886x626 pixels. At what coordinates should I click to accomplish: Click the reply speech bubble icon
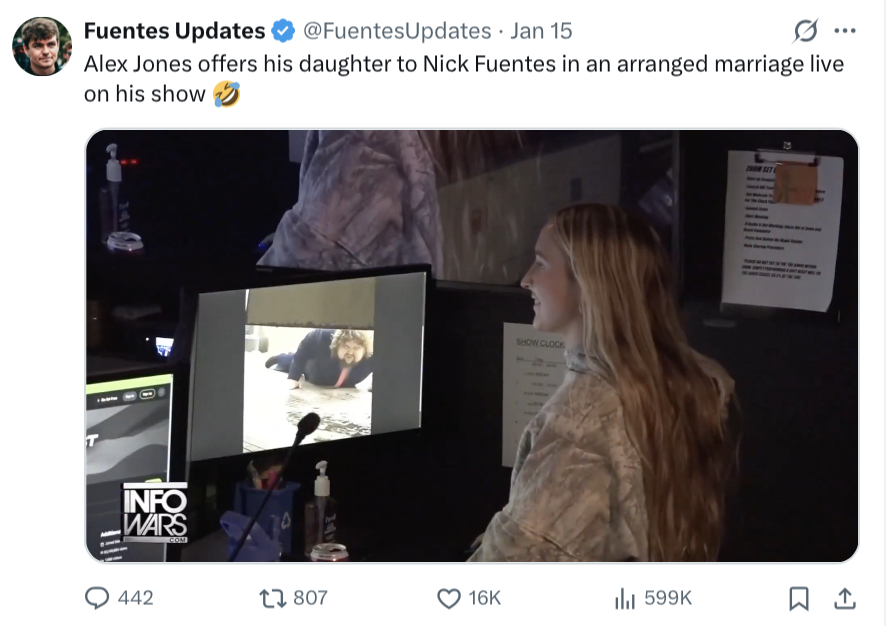97,598
